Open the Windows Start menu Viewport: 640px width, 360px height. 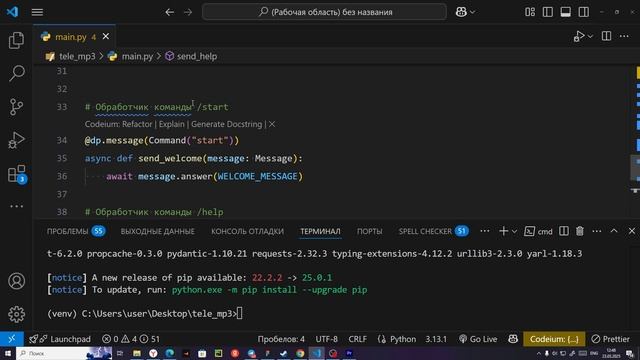coord(8,353)
